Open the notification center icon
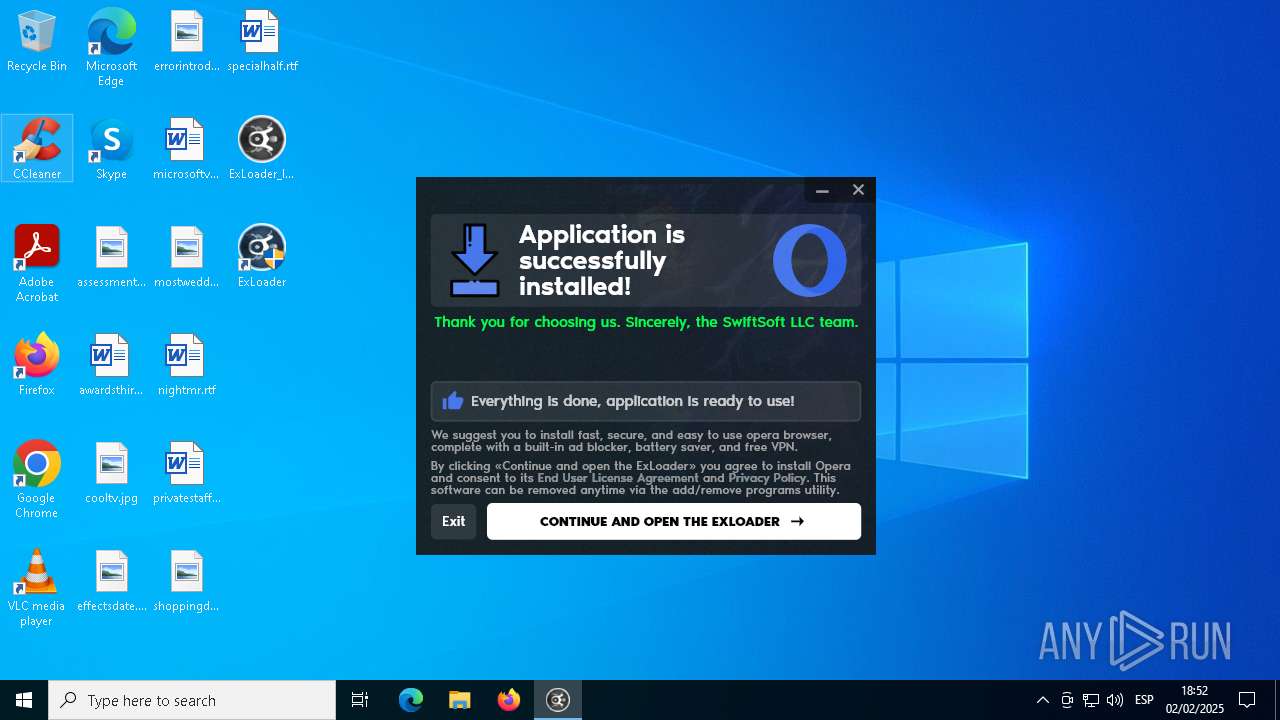Screen dimensions: 1280x720 pos(1247,700)
